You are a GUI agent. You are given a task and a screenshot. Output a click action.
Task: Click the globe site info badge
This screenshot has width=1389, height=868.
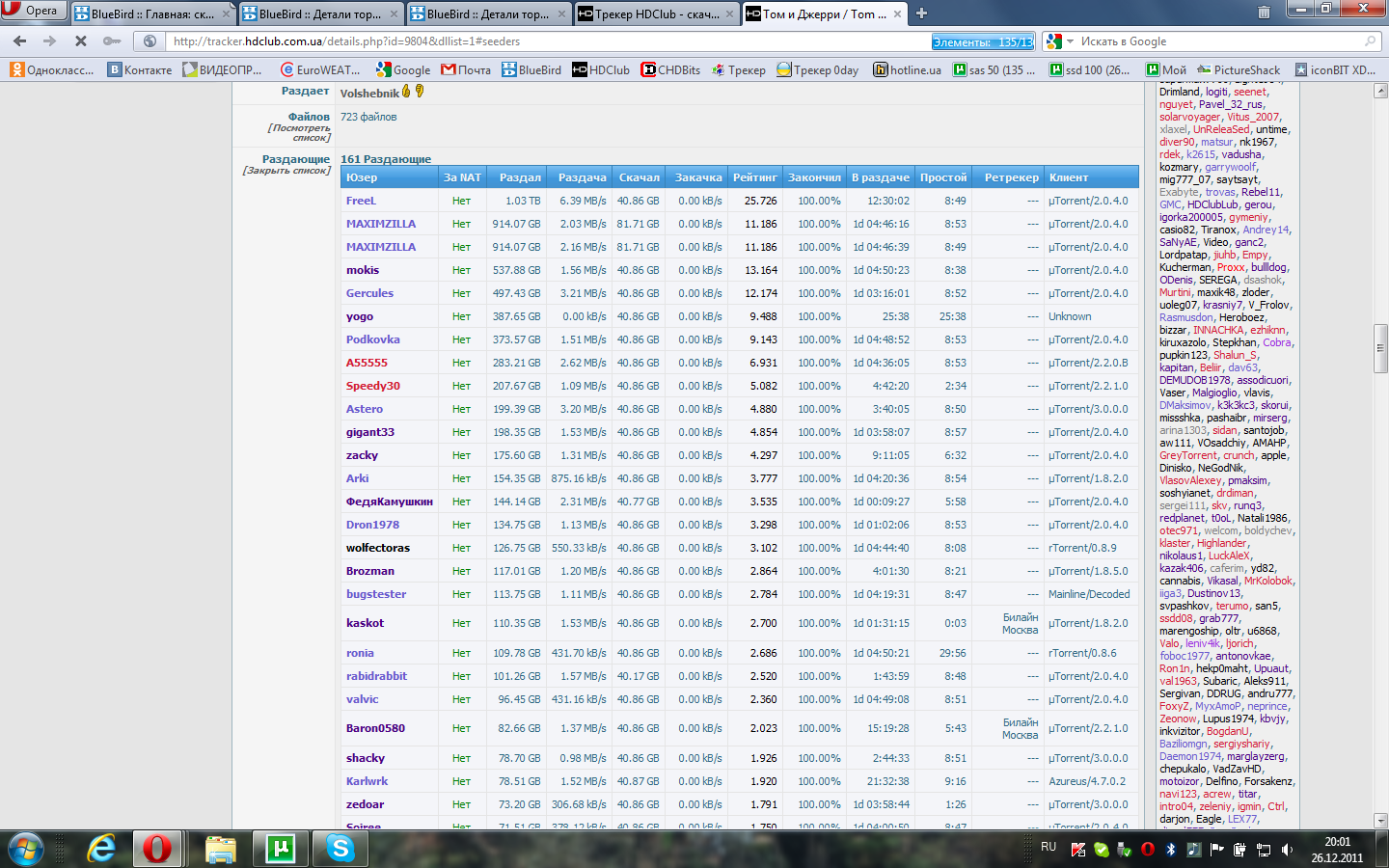tap(150, 41)
